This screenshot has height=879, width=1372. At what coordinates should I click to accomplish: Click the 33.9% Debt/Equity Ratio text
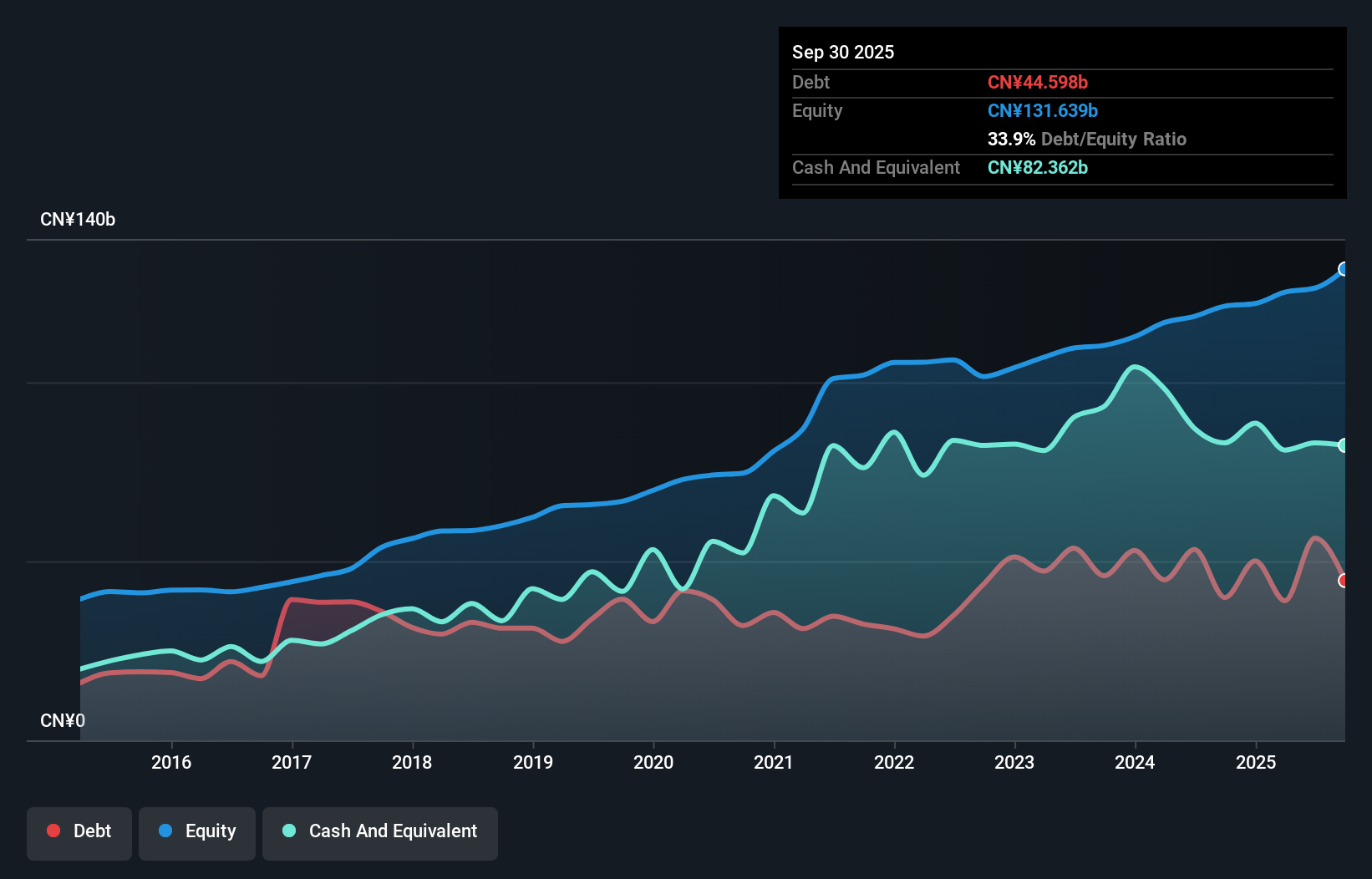tap(1087, 139)
